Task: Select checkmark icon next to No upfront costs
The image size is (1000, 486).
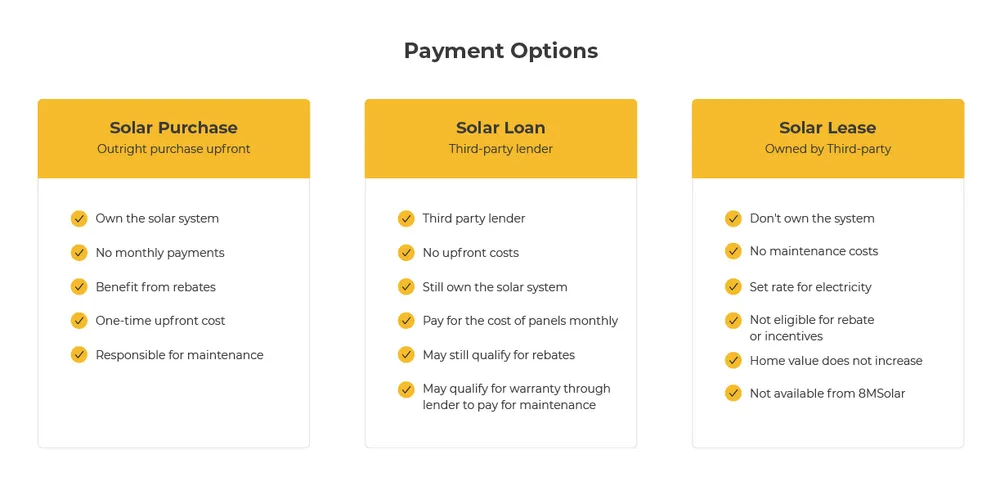Action: 406,253
